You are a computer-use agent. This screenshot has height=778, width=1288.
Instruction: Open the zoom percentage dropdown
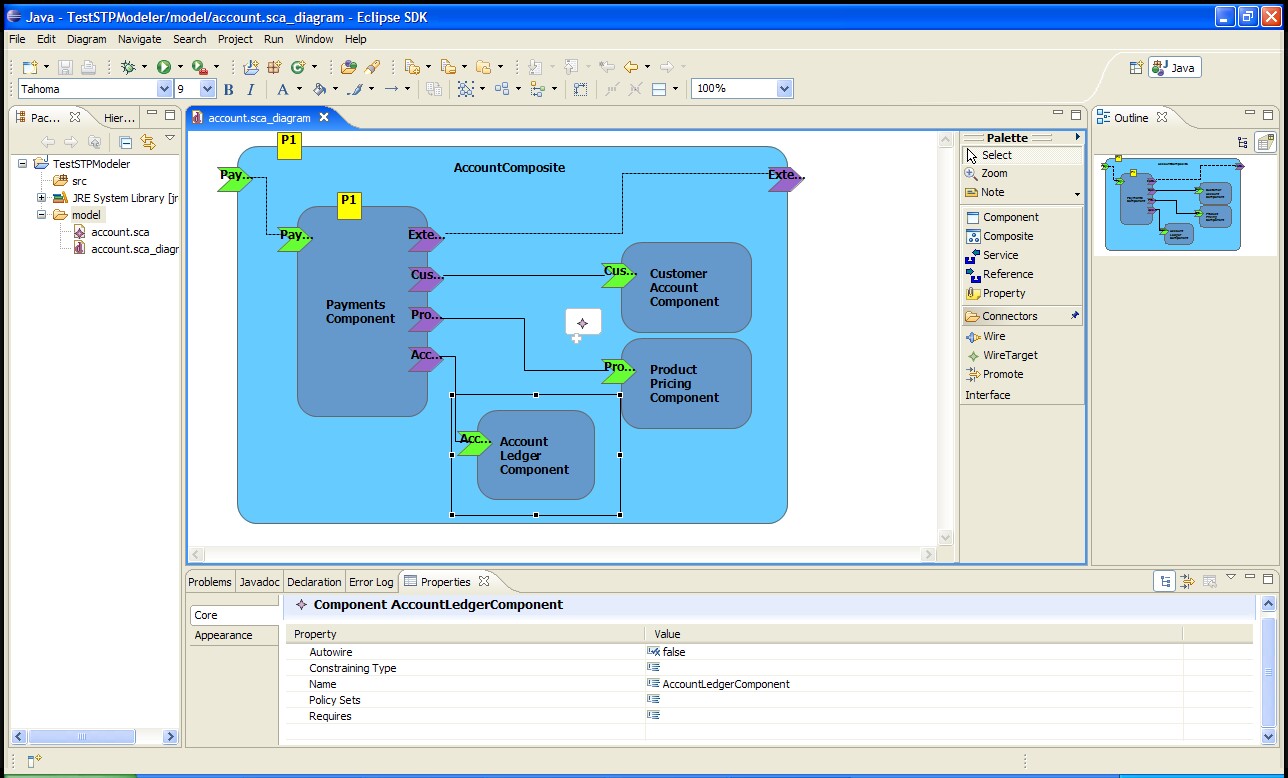pos(784,89)
